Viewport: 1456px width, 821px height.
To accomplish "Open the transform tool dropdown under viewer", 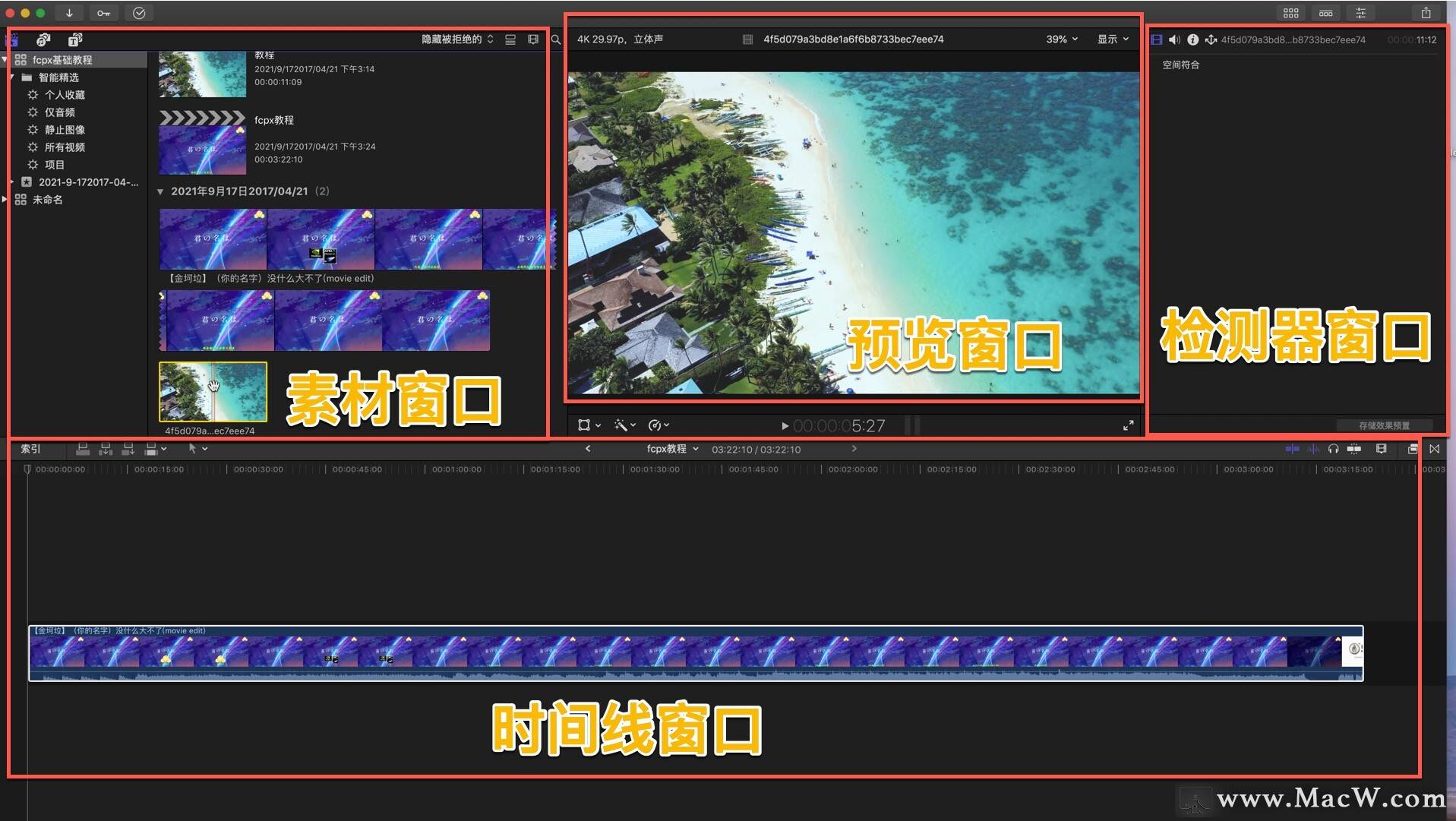I will tap(589, 425).
